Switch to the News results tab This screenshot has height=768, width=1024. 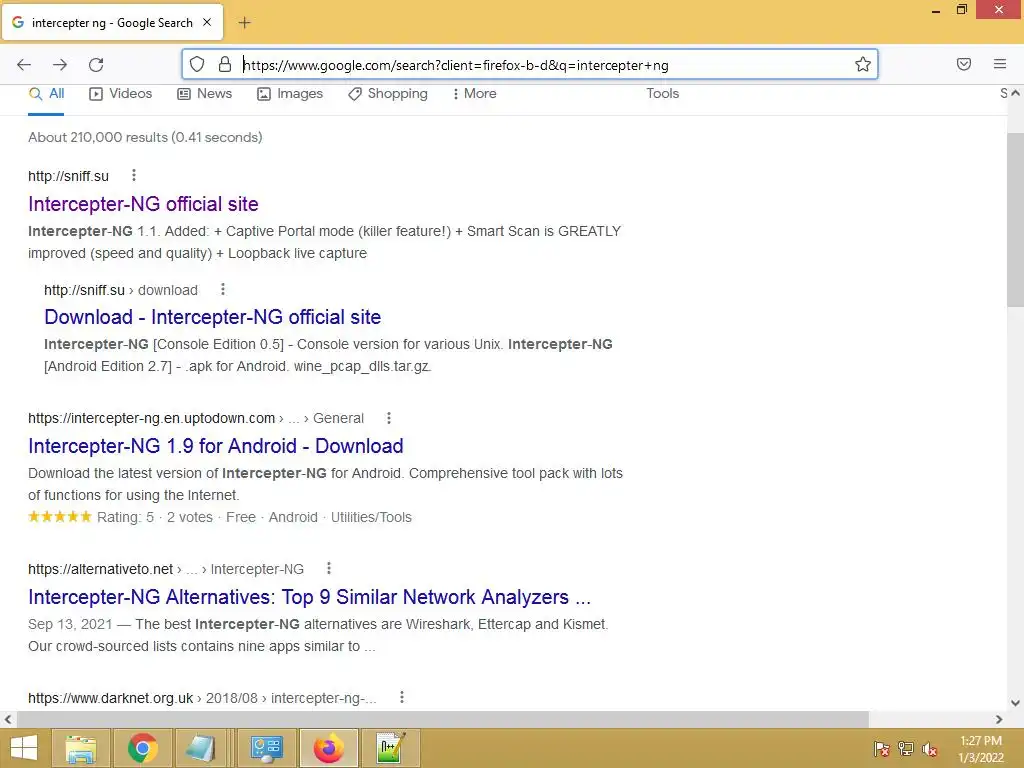pyautogui.click(x=204, y=94)
